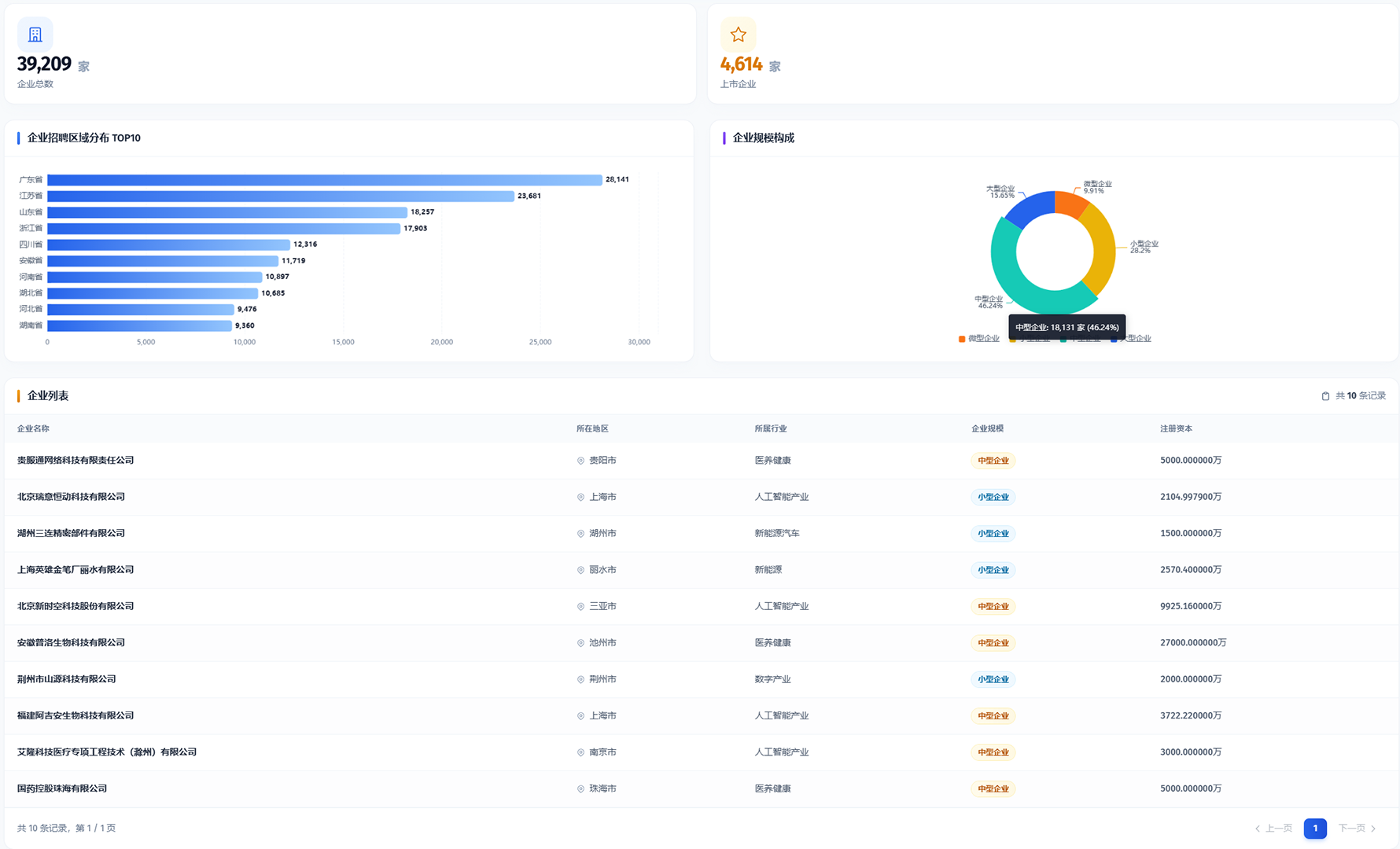This screenshot has height=849, width=1400.
Task: Toggle the 微型企业 legend item in chart
Action: 978,339
